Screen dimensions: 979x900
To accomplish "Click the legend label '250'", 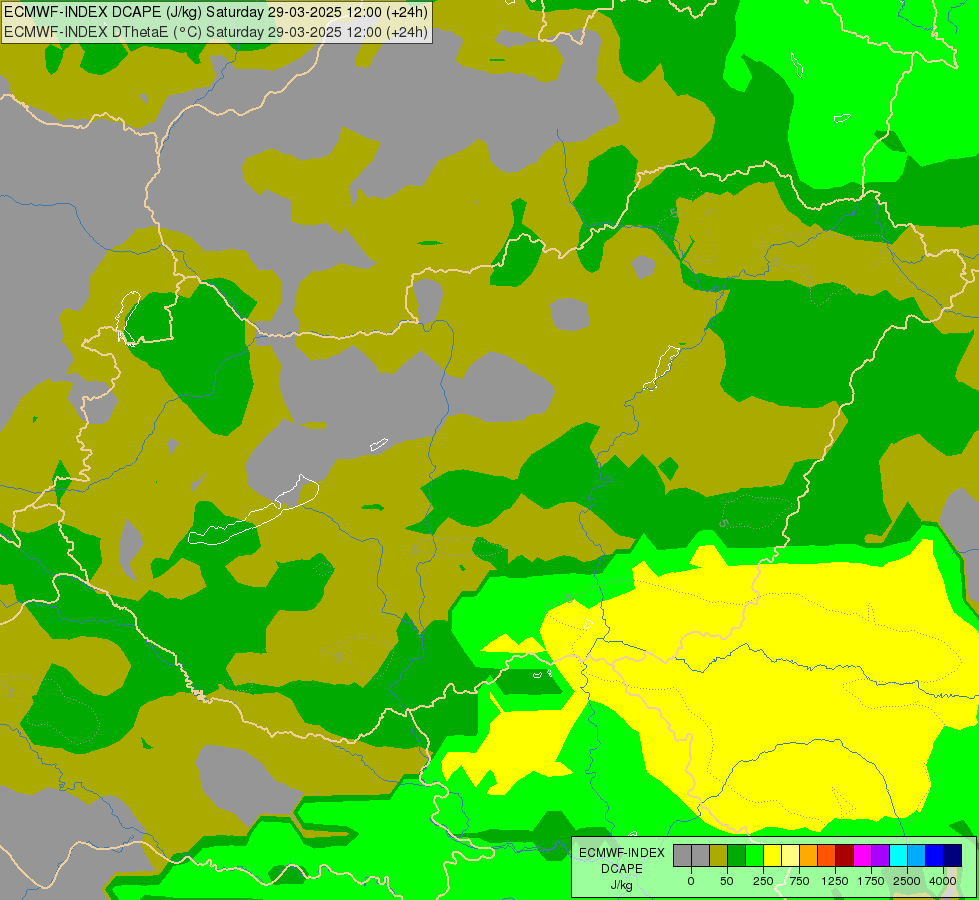I will (763, 881).
